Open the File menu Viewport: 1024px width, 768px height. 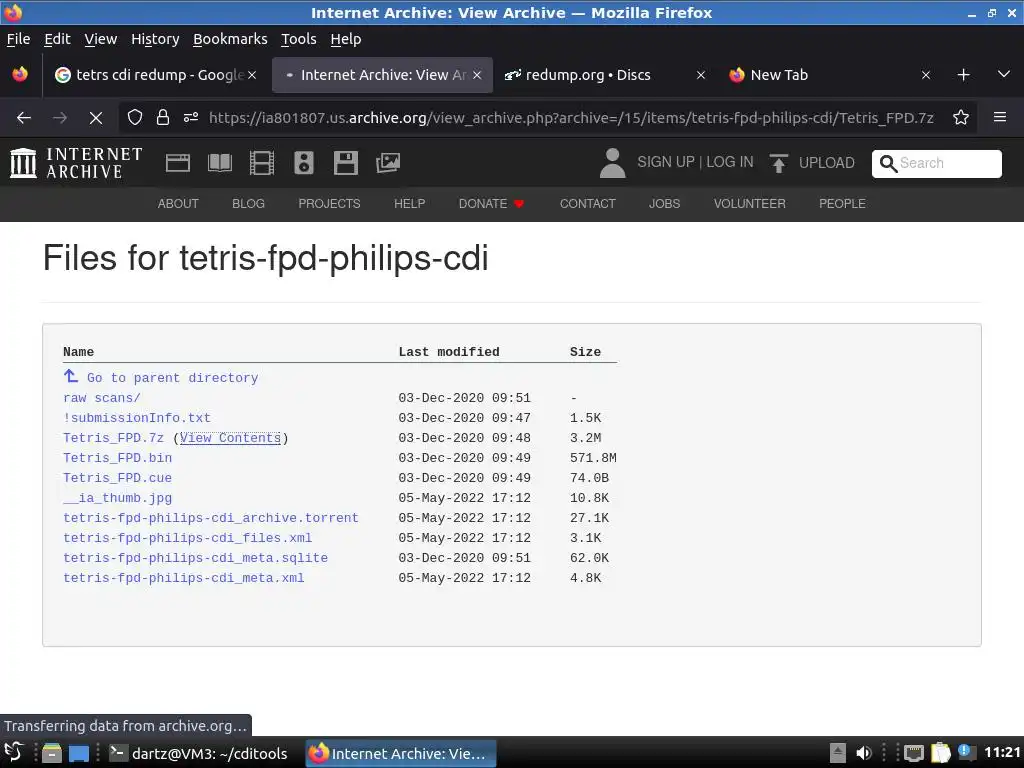tap(18, 39)
